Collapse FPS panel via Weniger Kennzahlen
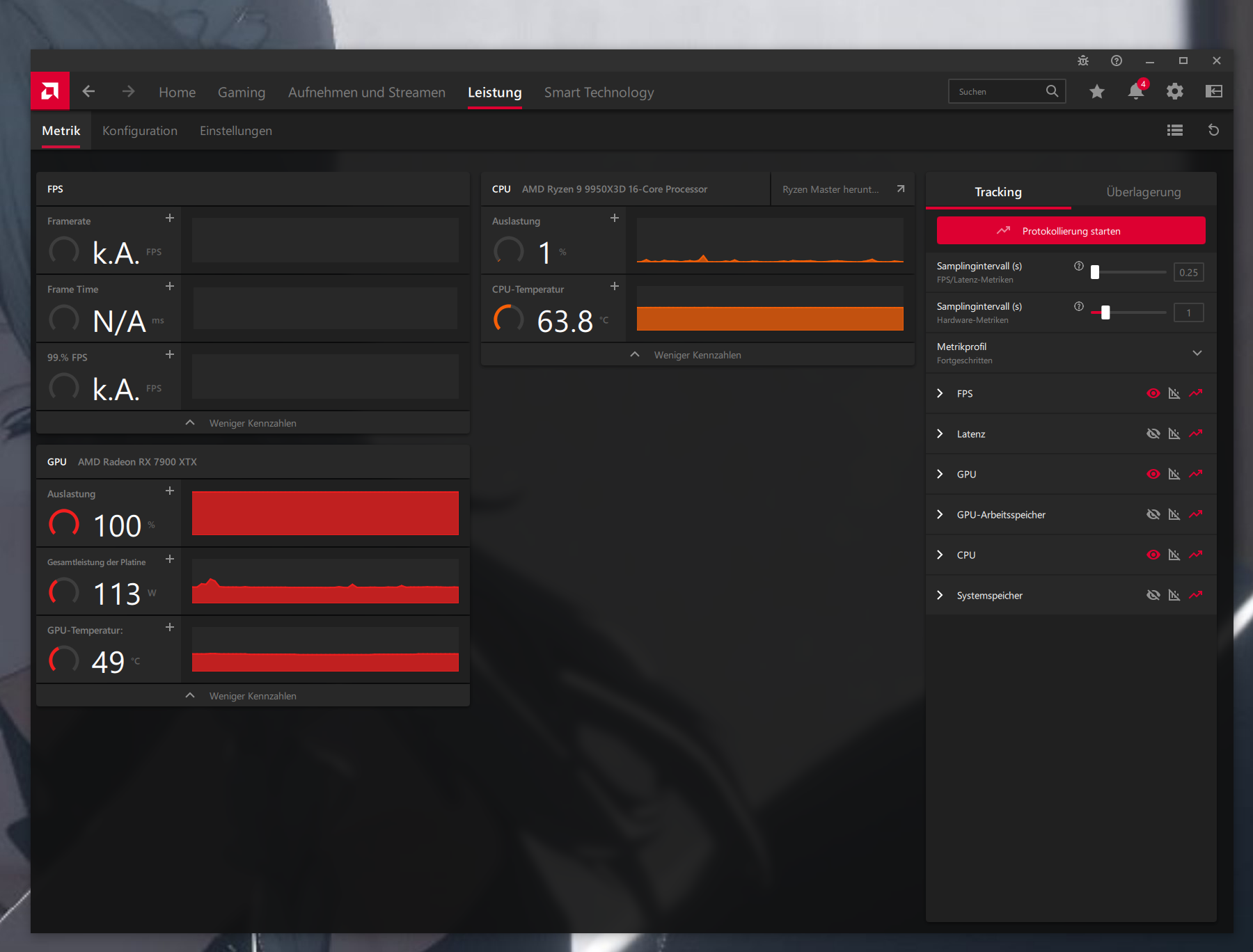 click(253, 422)
